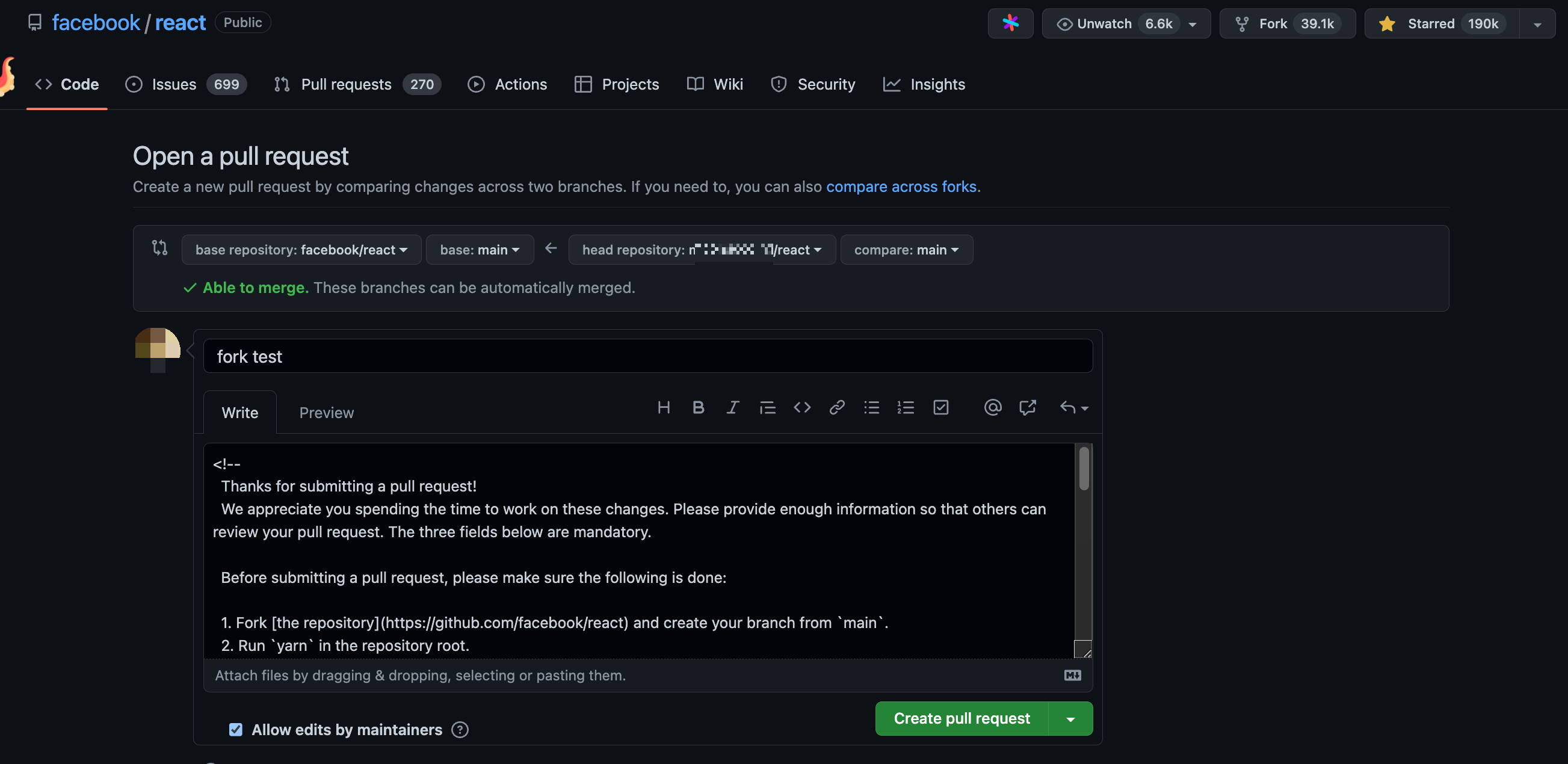1568x764 pixels.
Task: Toggle bold text formatting icon
Action: (698, 407)
